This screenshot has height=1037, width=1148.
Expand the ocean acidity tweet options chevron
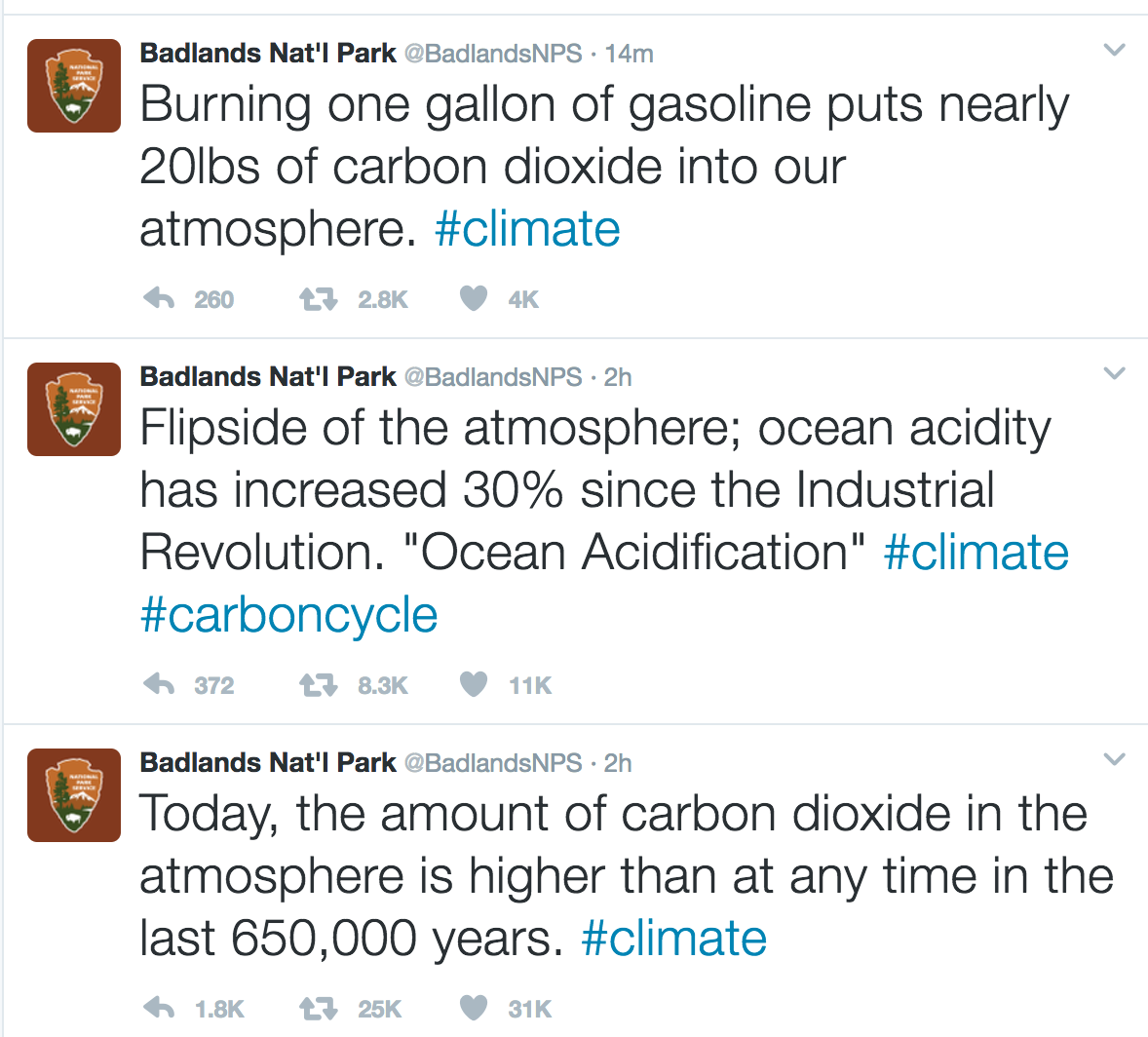pos(1114,373)
